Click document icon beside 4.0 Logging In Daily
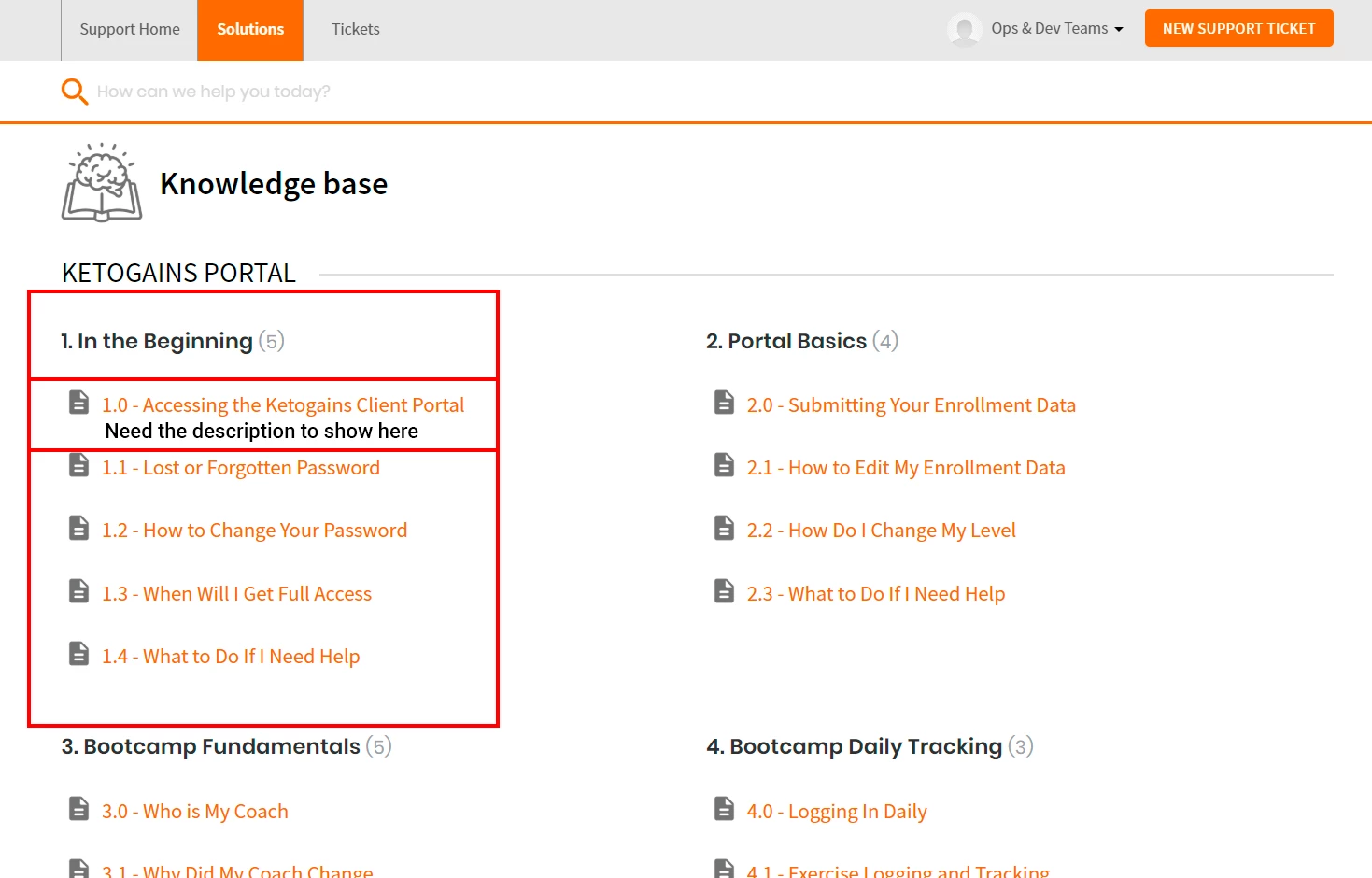Screen dimensions: 1372x878 [x=724, y=809]
